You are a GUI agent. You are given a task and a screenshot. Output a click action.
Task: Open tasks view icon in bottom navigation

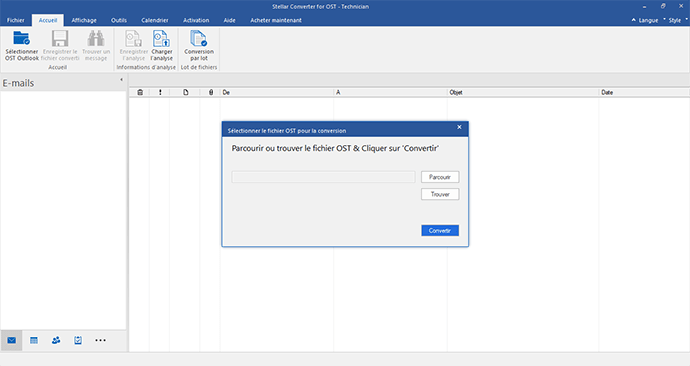pyautogui.click(x=78, y=340)
